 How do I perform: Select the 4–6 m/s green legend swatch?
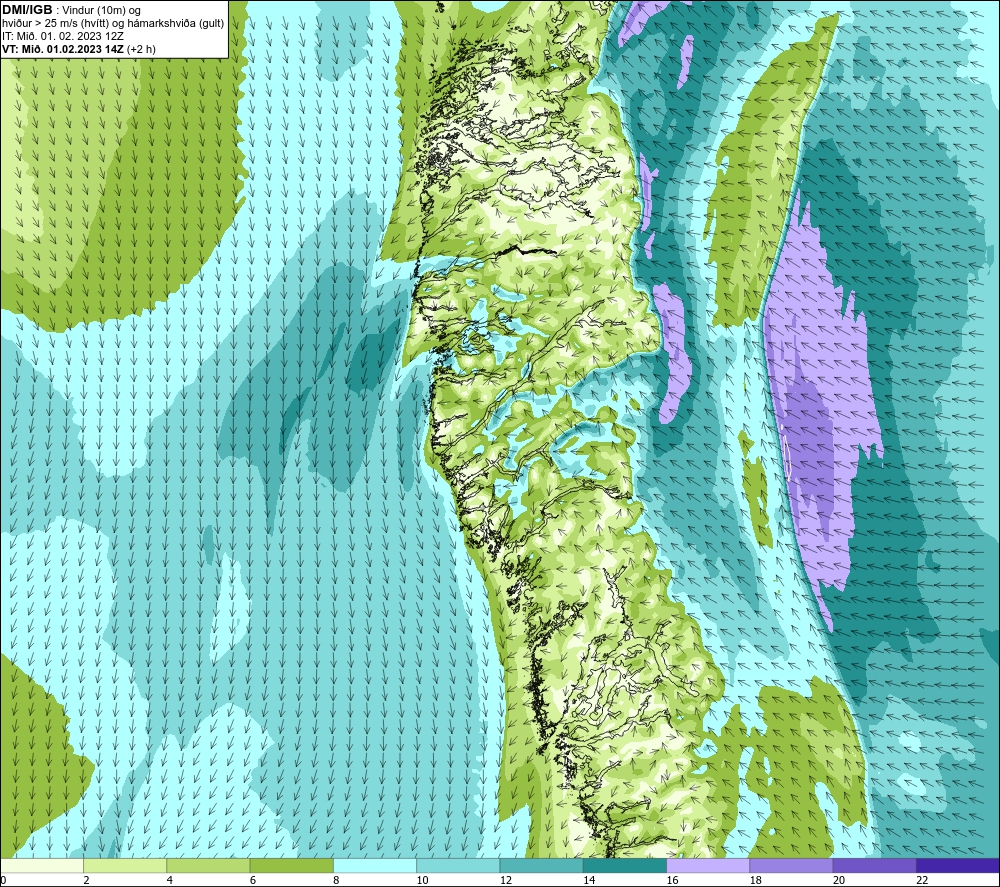click(x=209, y=866)
